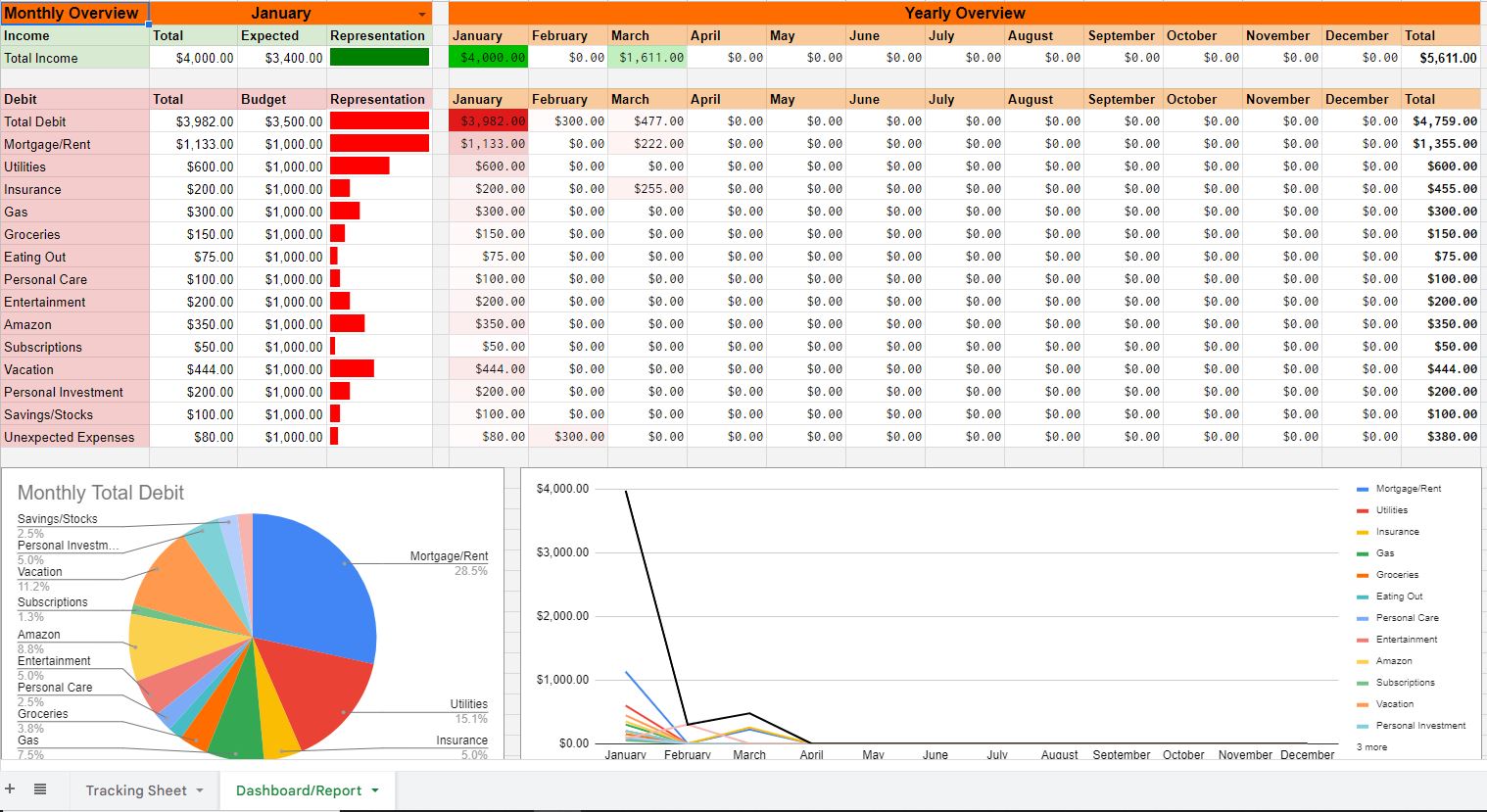Select the Monthly Overview header cell
Screen dimensions: 1487x812
click(x=75, y=13)
